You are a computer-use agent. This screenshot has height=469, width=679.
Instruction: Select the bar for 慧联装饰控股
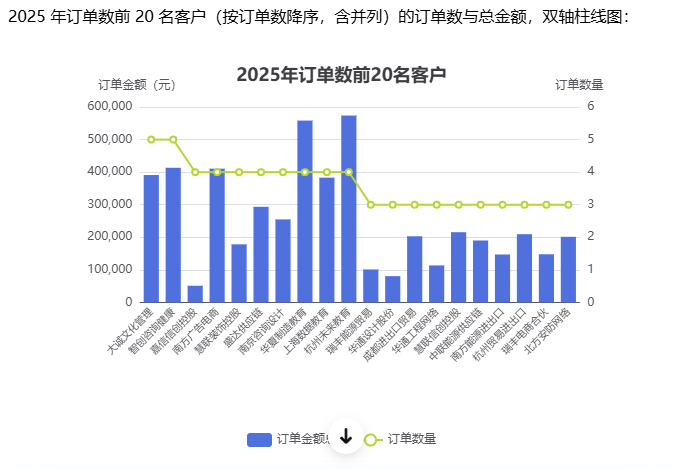(239, 273)
